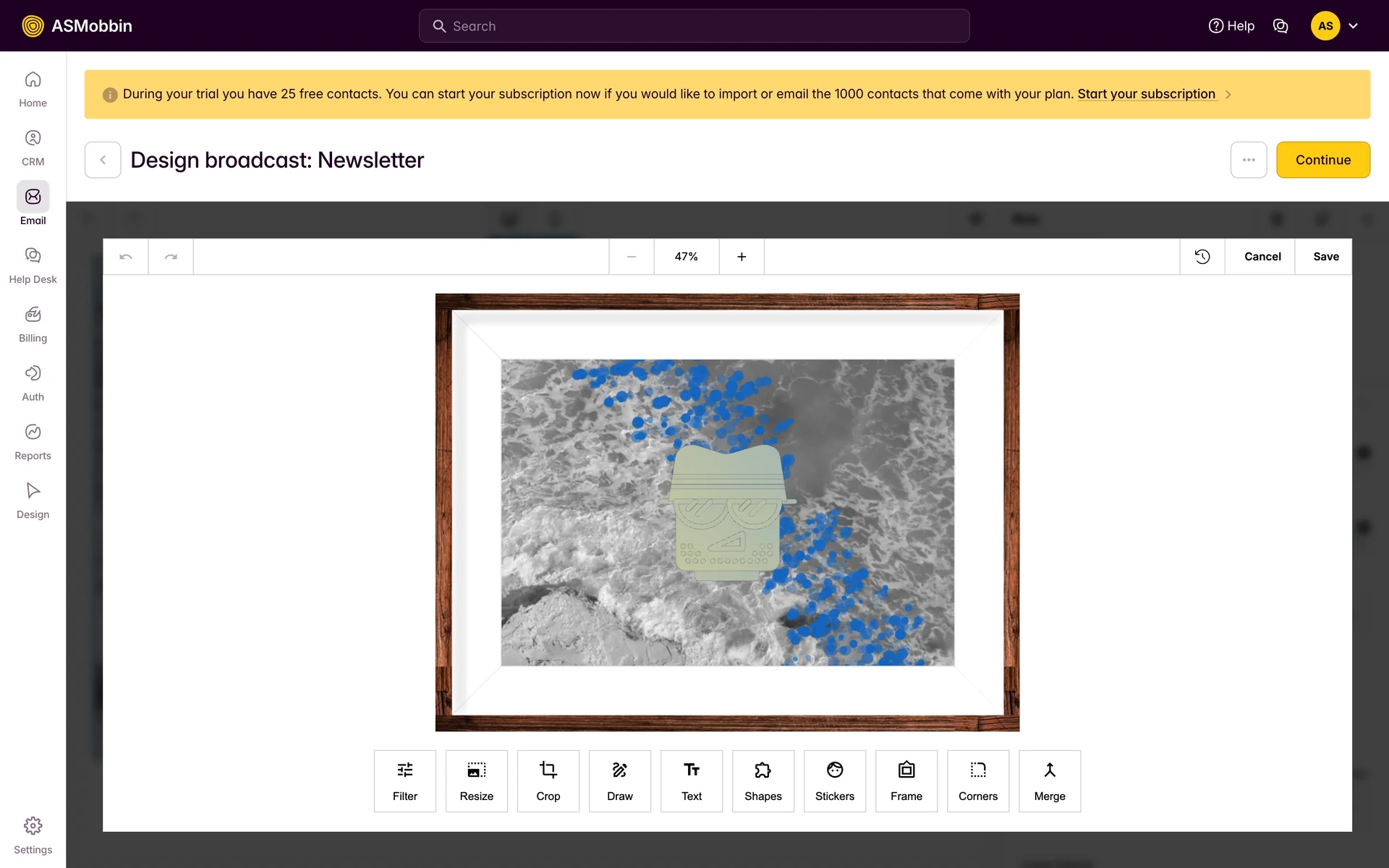Click the Continue button
1389x868 pixels.
click(1322, 160)
